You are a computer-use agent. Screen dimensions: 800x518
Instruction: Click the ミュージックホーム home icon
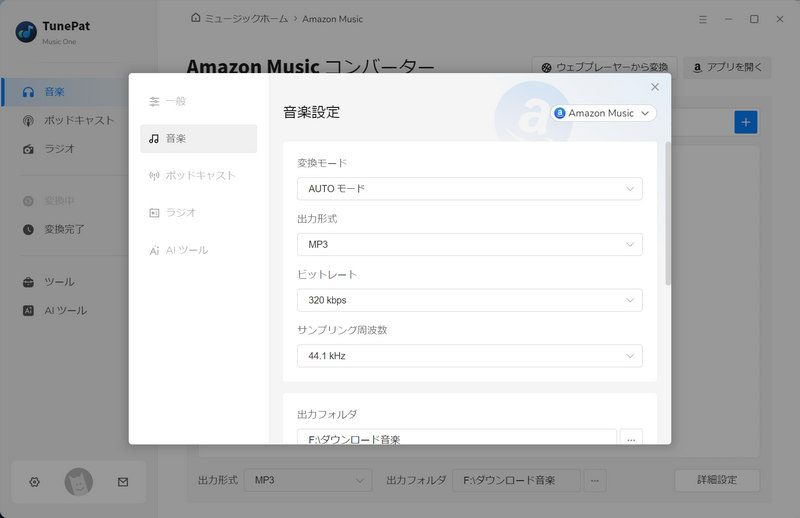tap(195, 18)
